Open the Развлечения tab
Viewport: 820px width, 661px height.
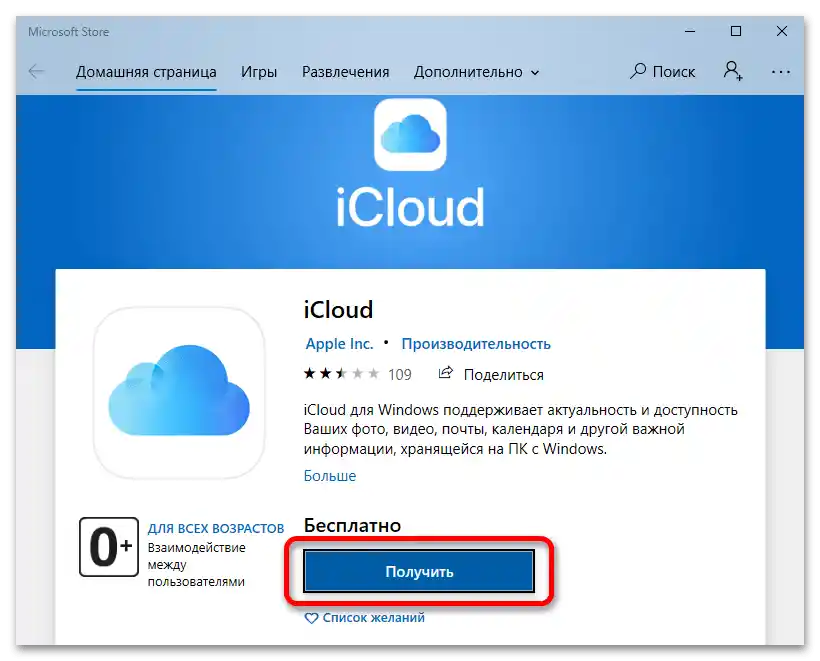(345, 72)
